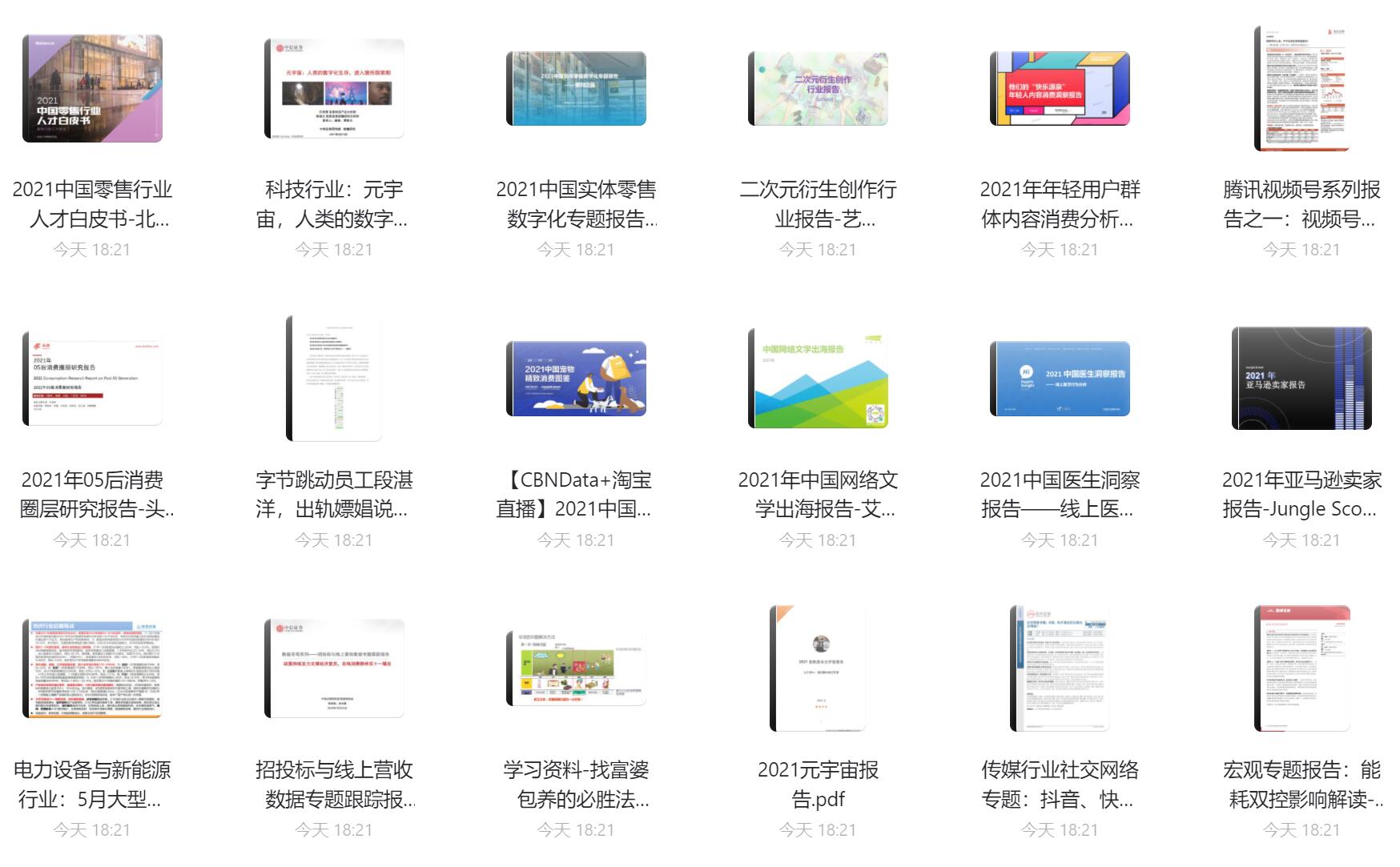Select the 传媒行业社交网络专题 document preview
The image size is (1400, 867).
(x=1060, y=668)
